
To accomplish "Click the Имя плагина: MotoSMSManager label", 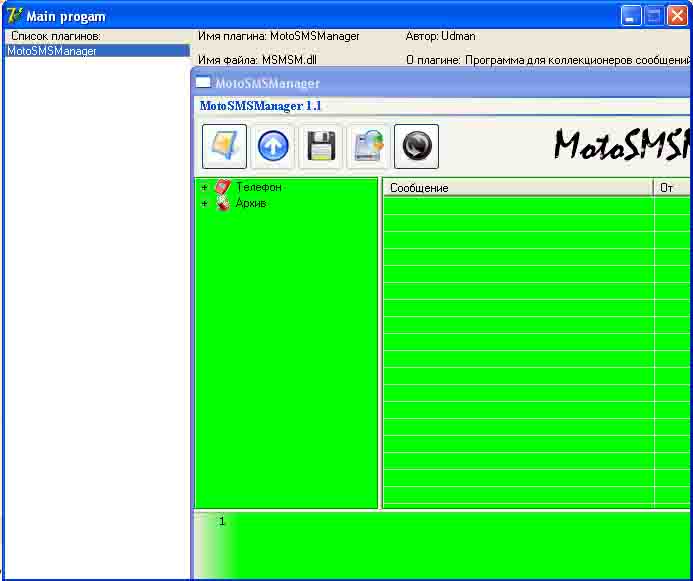I will [x=279, y=36].
